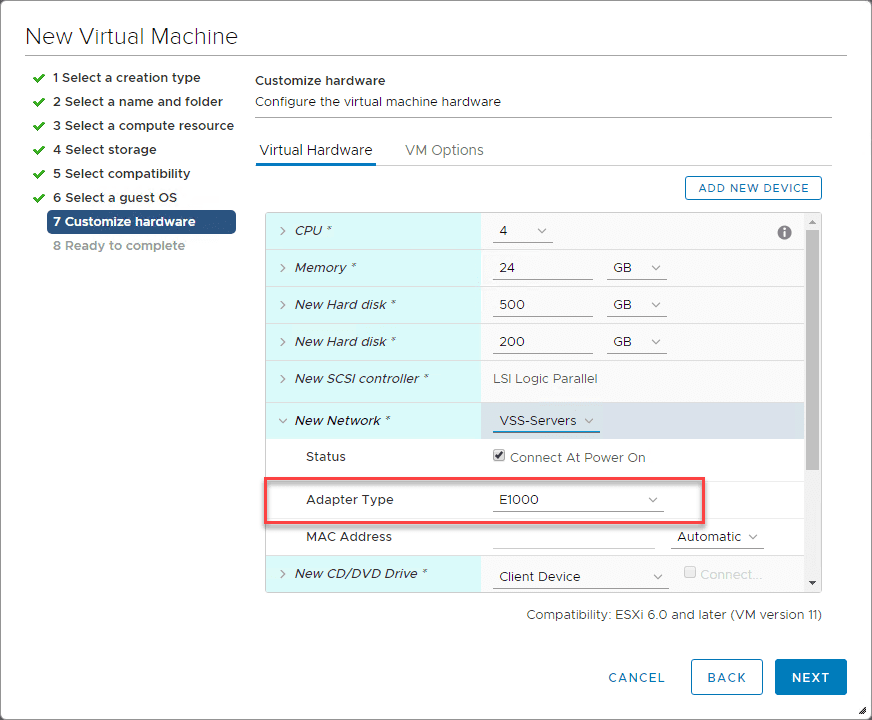Click the CPU info icon
This screenshot has width=872, height=720.
(784, 232)
